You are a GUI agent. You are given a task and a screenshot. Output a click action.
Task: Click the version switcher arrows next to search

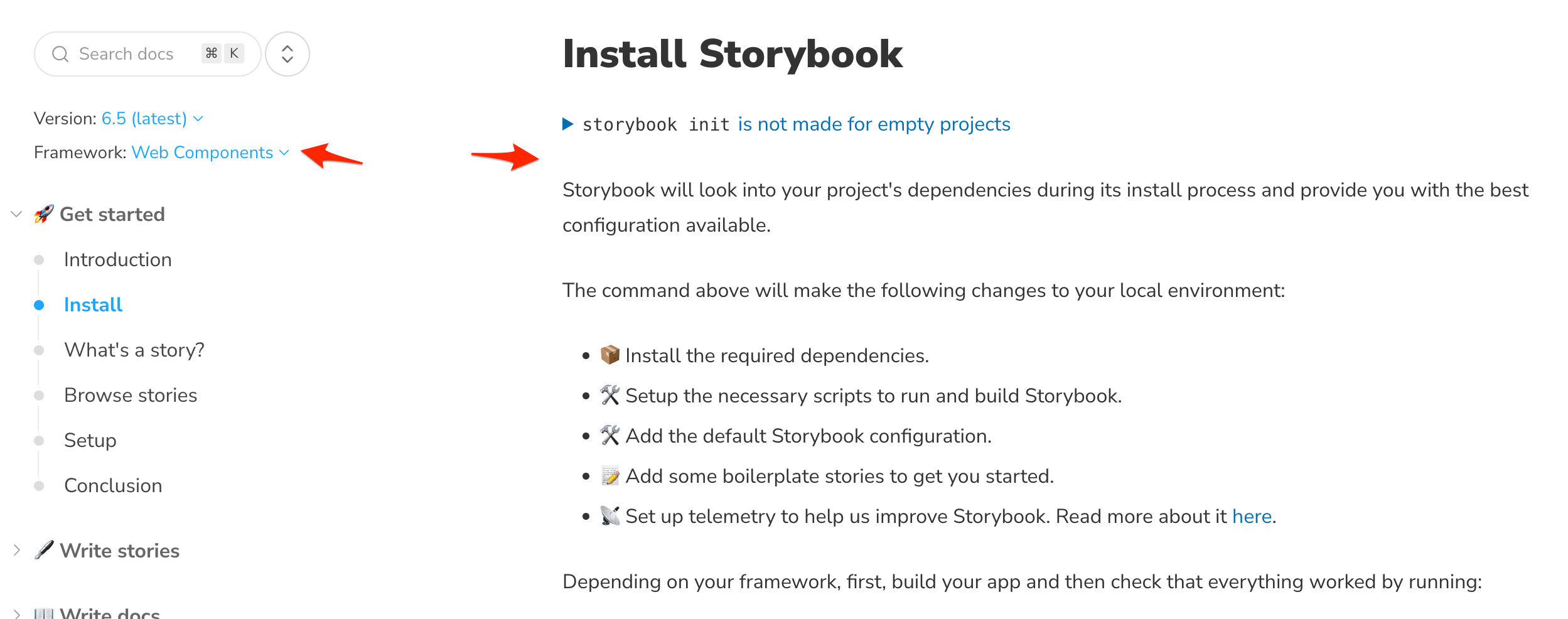pyautogui.click(x=287, y=54)
